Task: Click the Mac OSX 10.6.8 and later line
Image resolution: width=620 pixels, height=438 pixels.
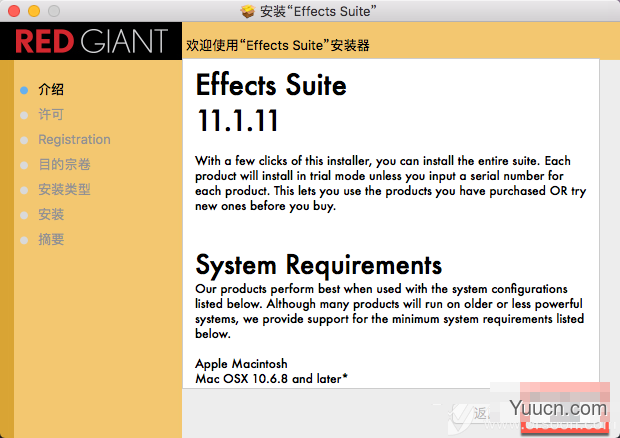Action: tap(271, 379)
